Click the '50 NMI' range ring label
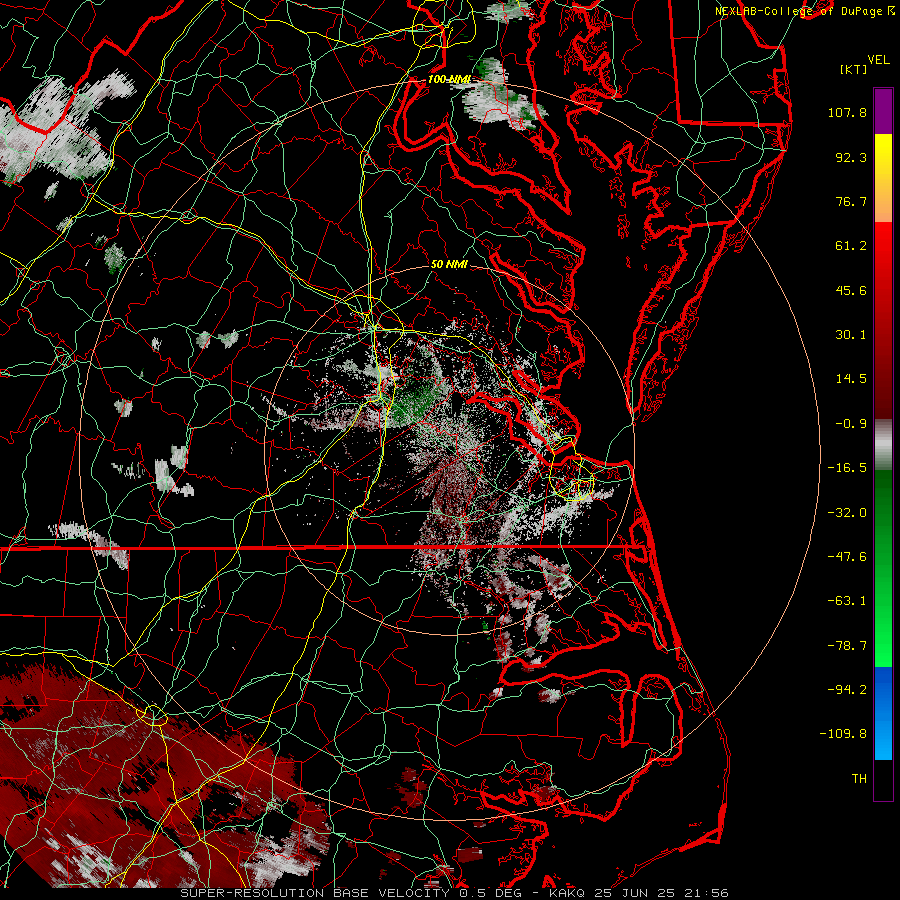 (449, 265)
